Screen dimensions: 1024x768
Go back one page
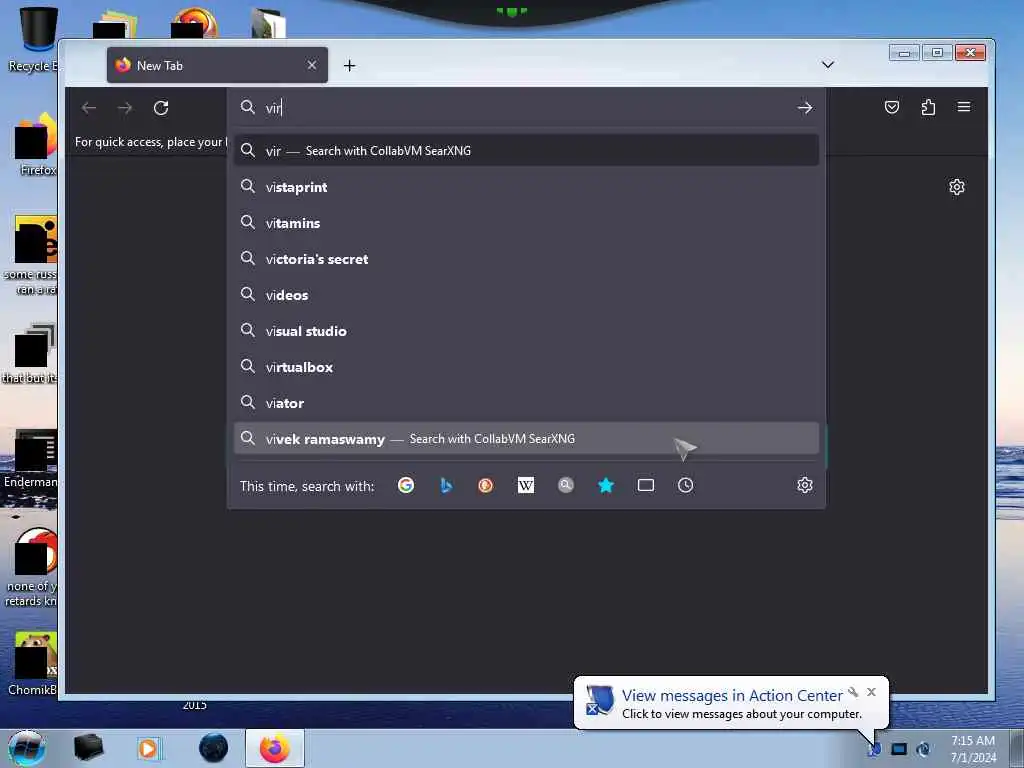pos(89,108)
